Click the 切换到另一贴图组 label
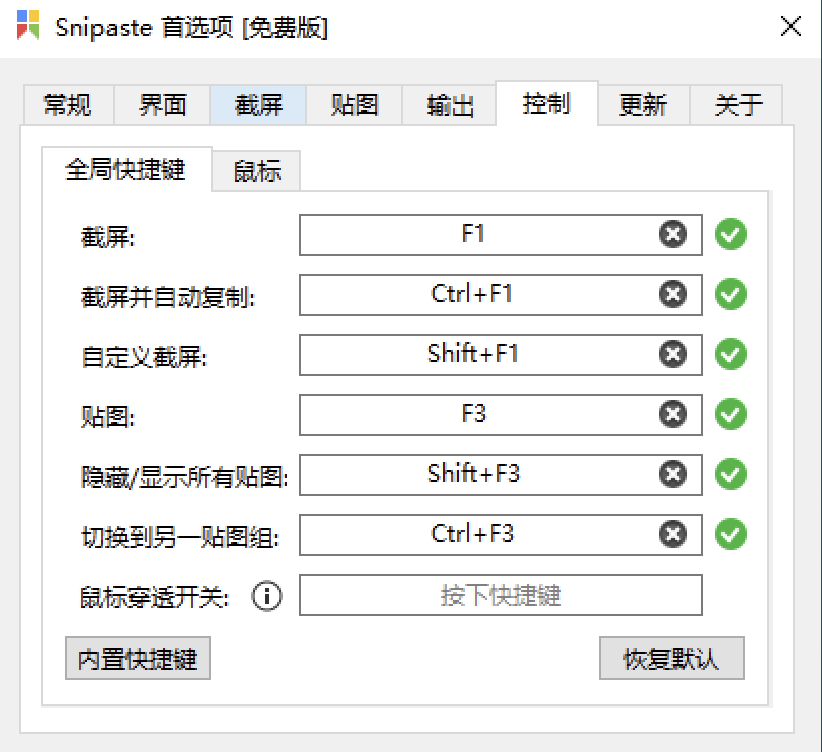This screenshot has width=822, height=752. pos(180,538)
